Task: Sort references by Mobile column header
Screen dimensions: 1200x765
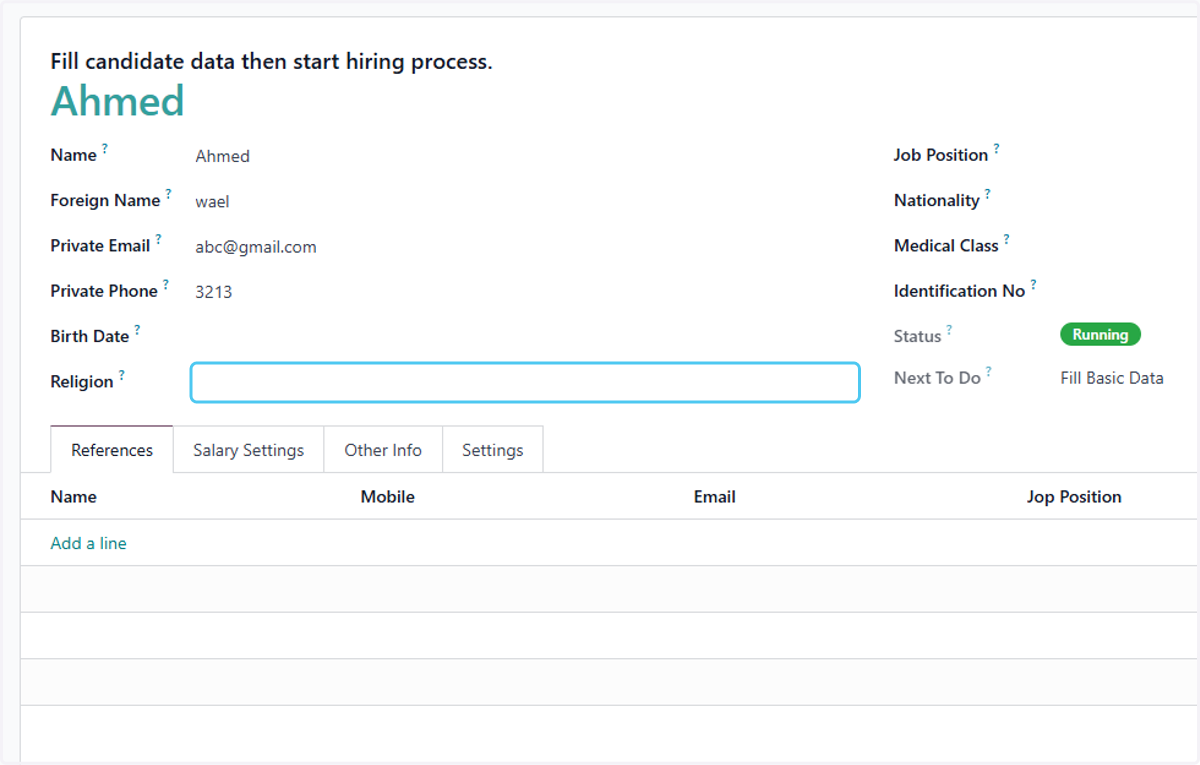Action: coord(388,496)
